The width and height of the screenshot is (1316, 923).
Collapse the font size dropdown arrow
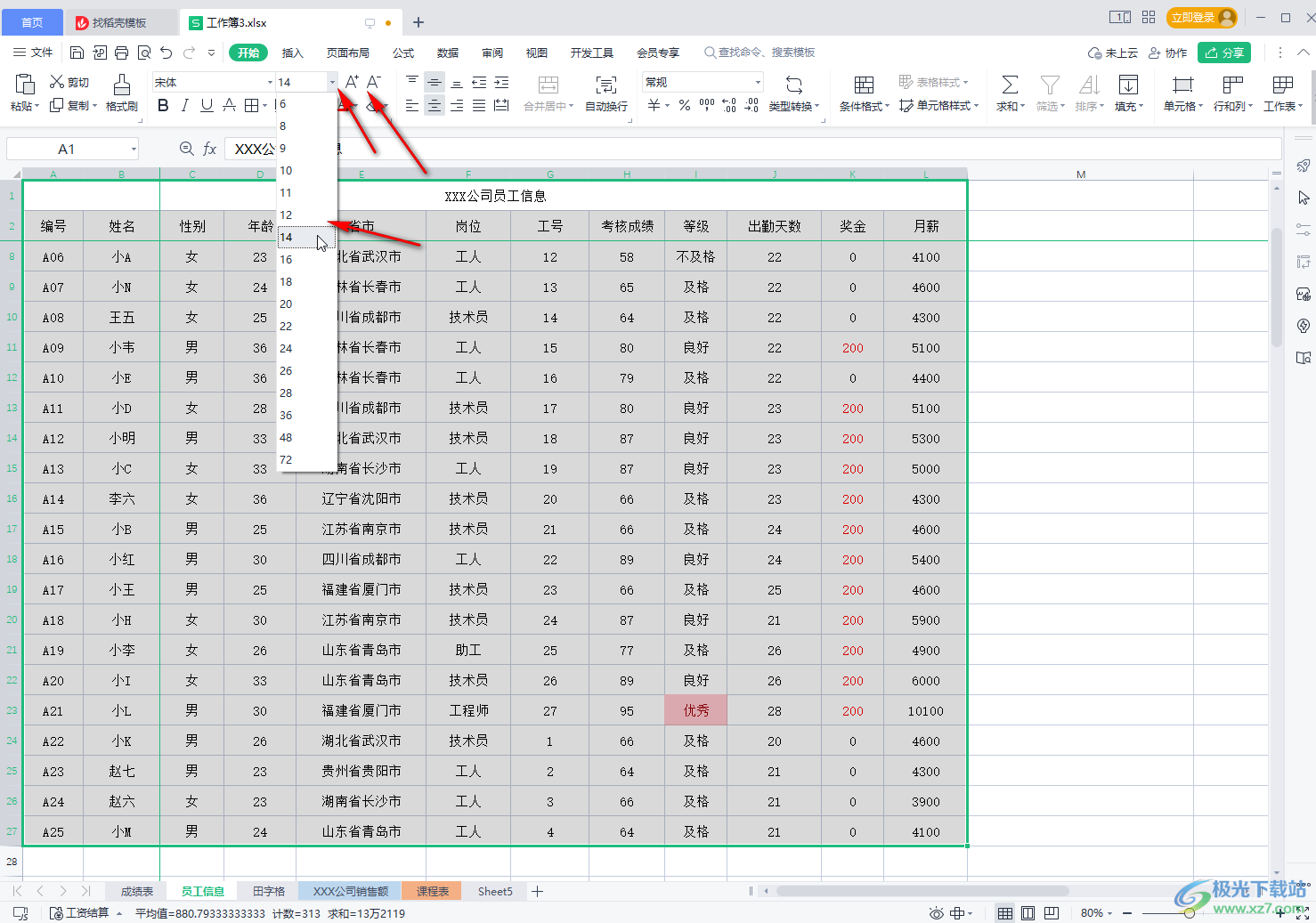(332, 82)
